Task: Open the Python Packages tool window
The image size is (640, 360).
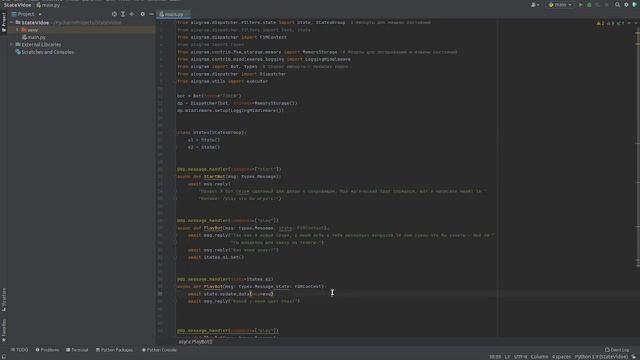Action: coord(114,350)
